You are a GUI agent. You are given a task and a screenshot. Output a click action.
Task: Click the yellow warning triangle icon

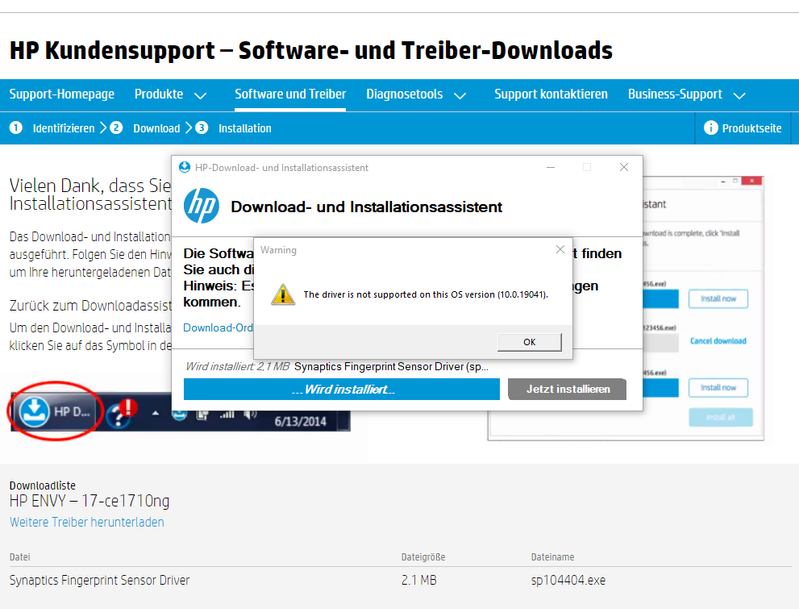point(283,294)
